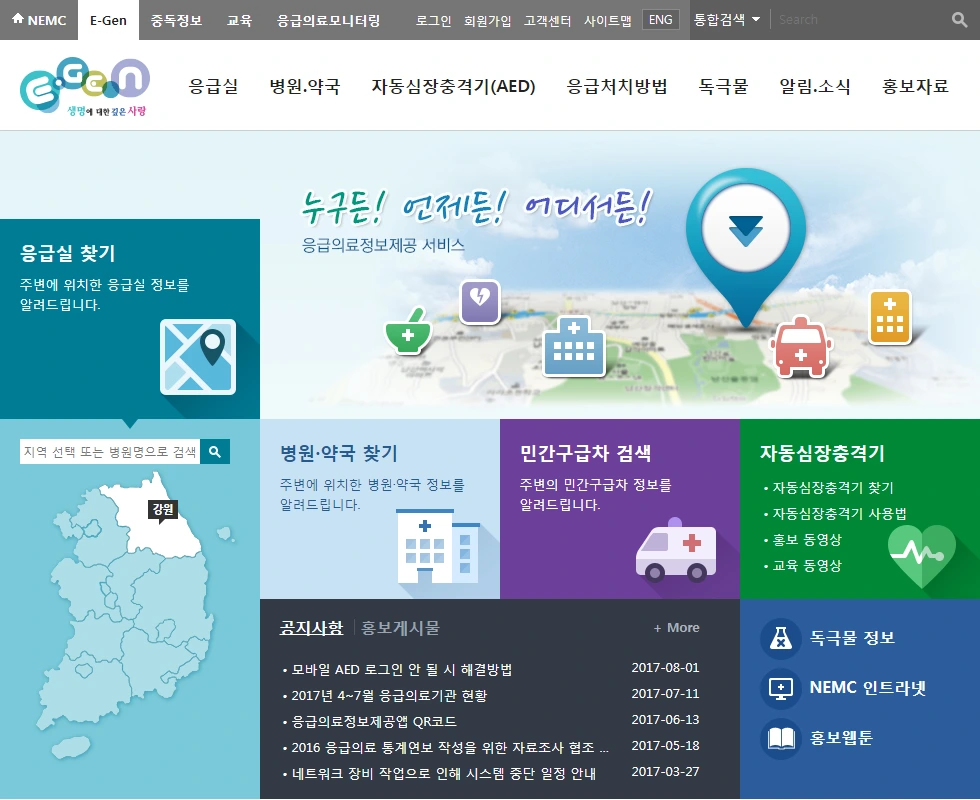Click the ambulance icon in 민간구급차 검색
The width and height of the screenshot is (980, 800).
676,550
